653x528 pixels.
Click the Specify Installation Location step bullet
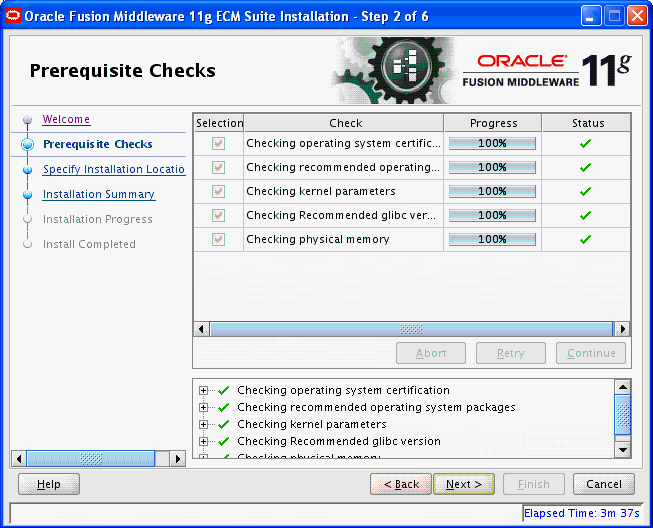point(27,170)
